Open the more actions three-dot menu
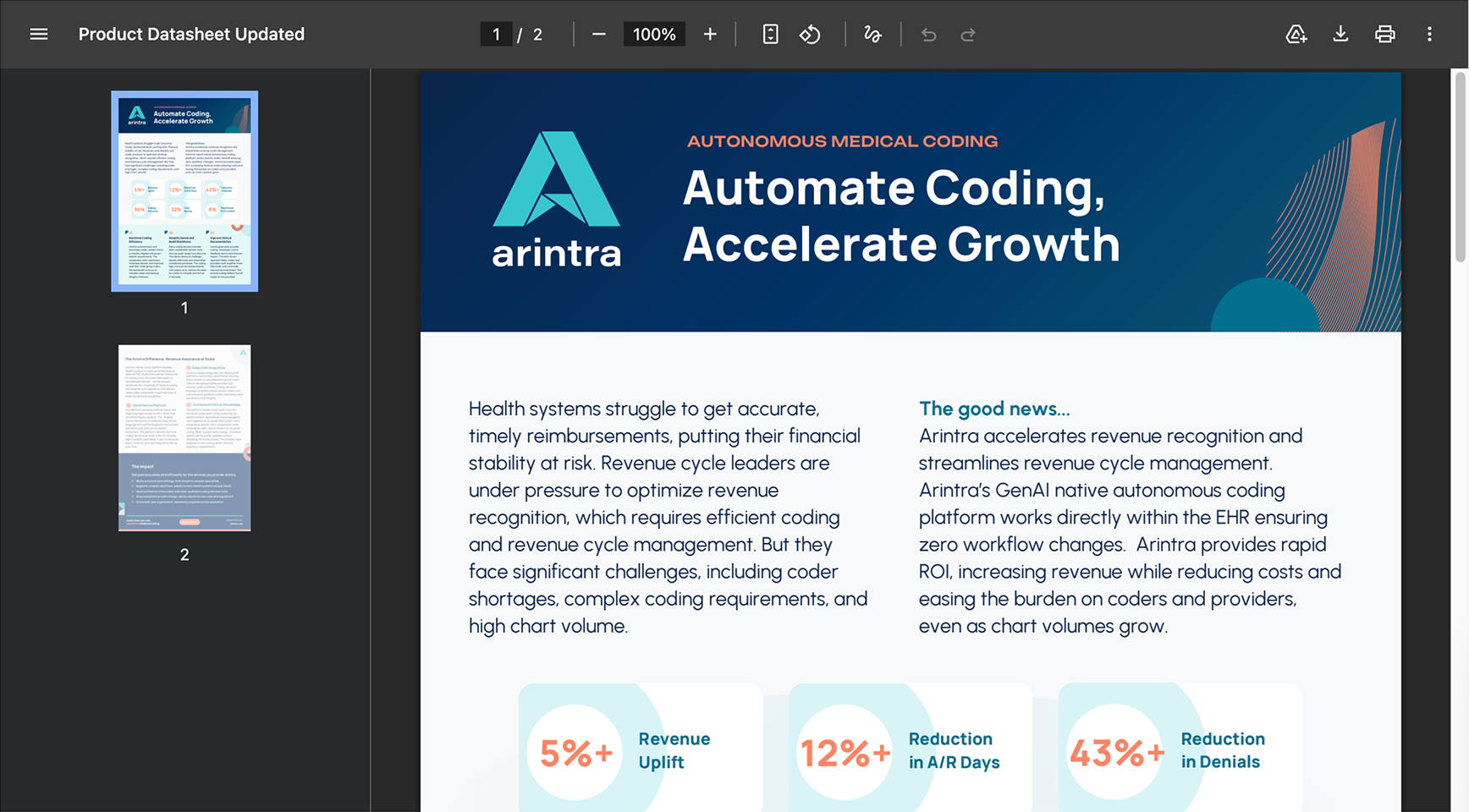The image size is (1469, 812). 1429,35
